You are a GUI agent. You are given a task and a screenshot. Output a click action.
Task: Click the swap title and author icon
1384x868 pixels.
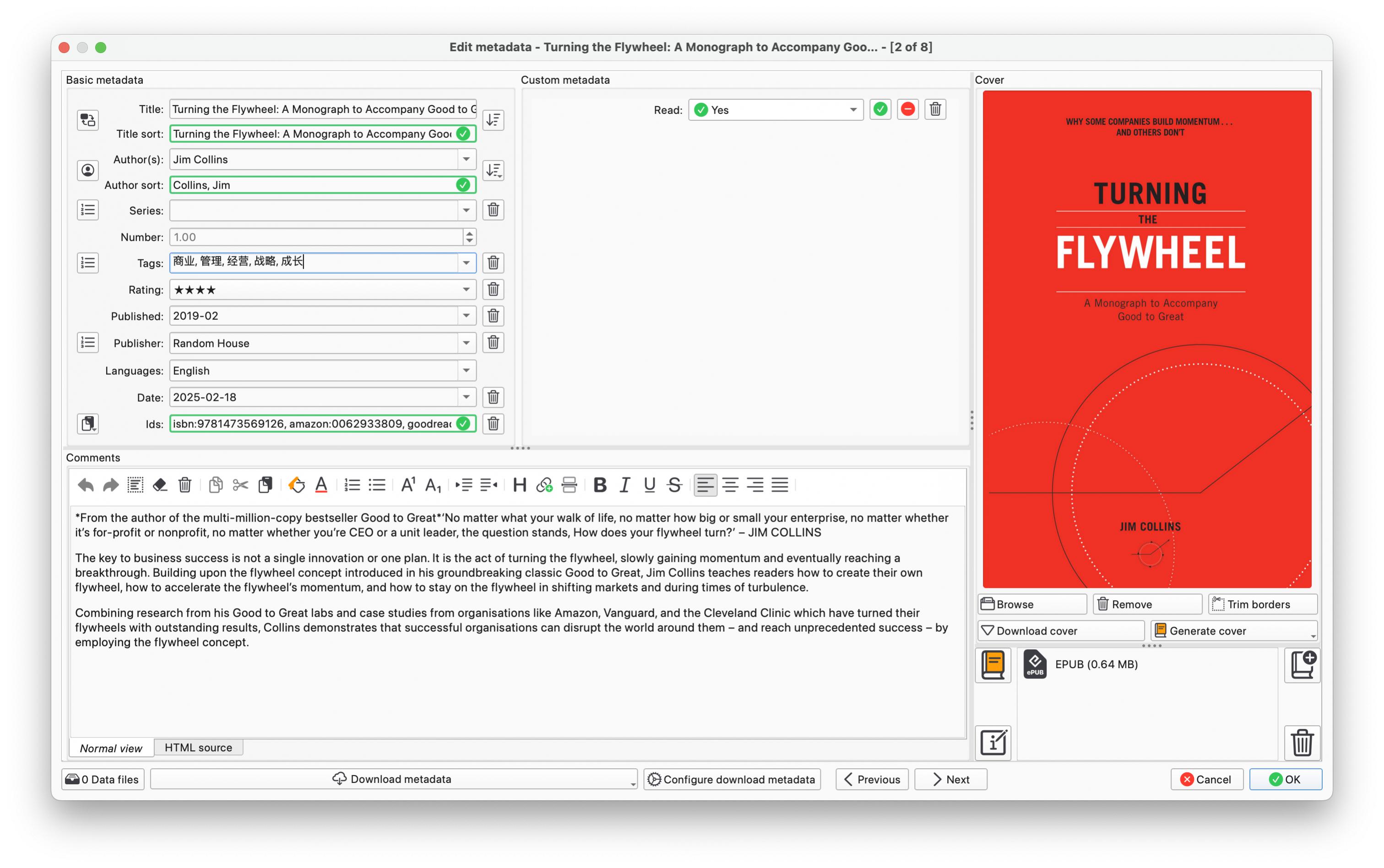(x=87, y=120)
